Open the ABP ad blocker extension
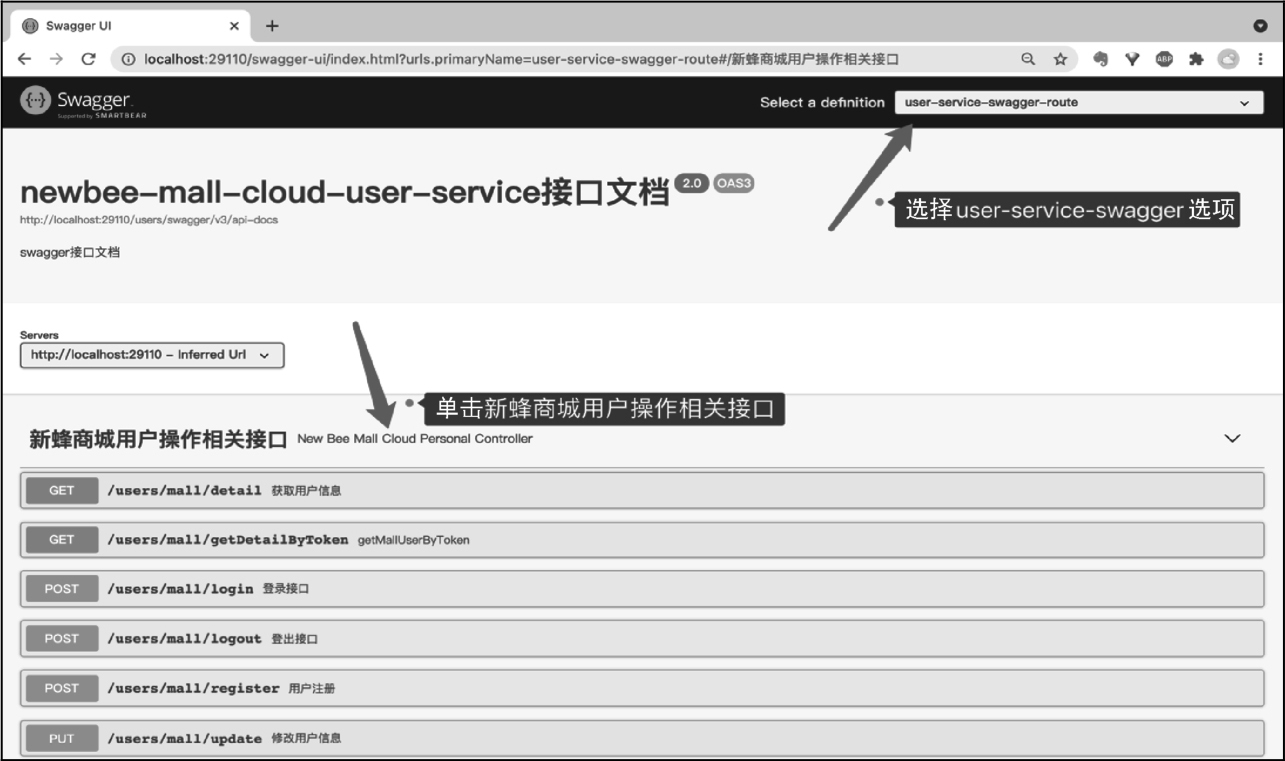Viewport: 1285px width, 761px height. point(1164,59)
